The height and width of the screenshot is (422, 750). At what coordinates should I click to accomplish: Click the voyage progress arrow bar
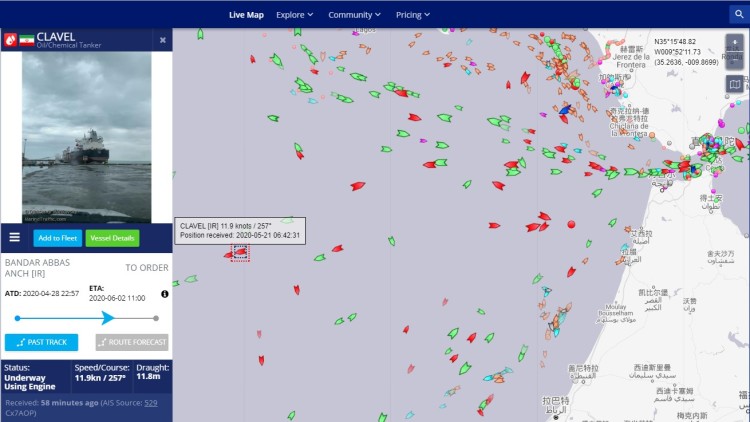[x=86, y=318]
